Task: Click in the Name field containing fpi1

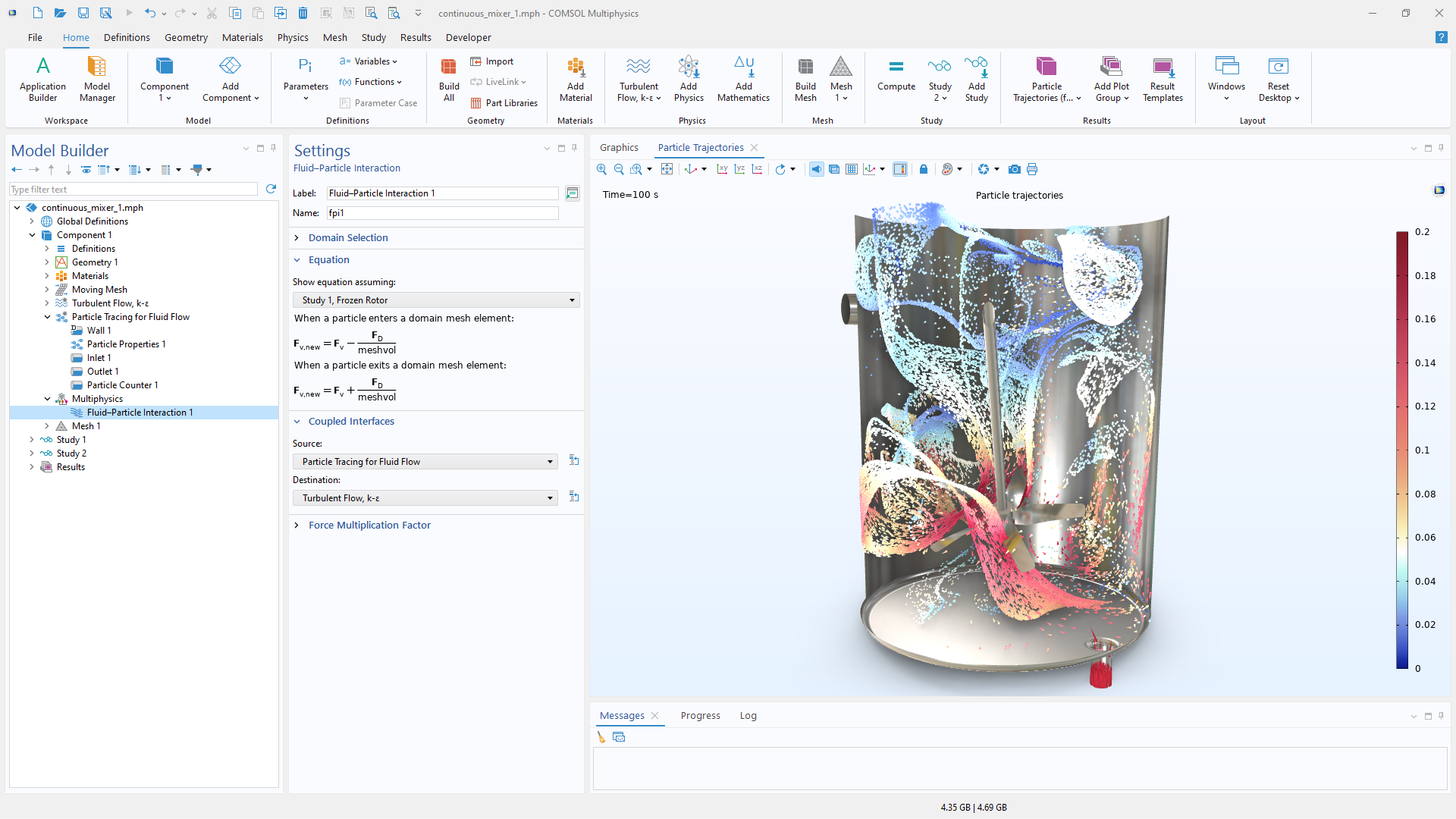Action: click(x=443, y=213)
